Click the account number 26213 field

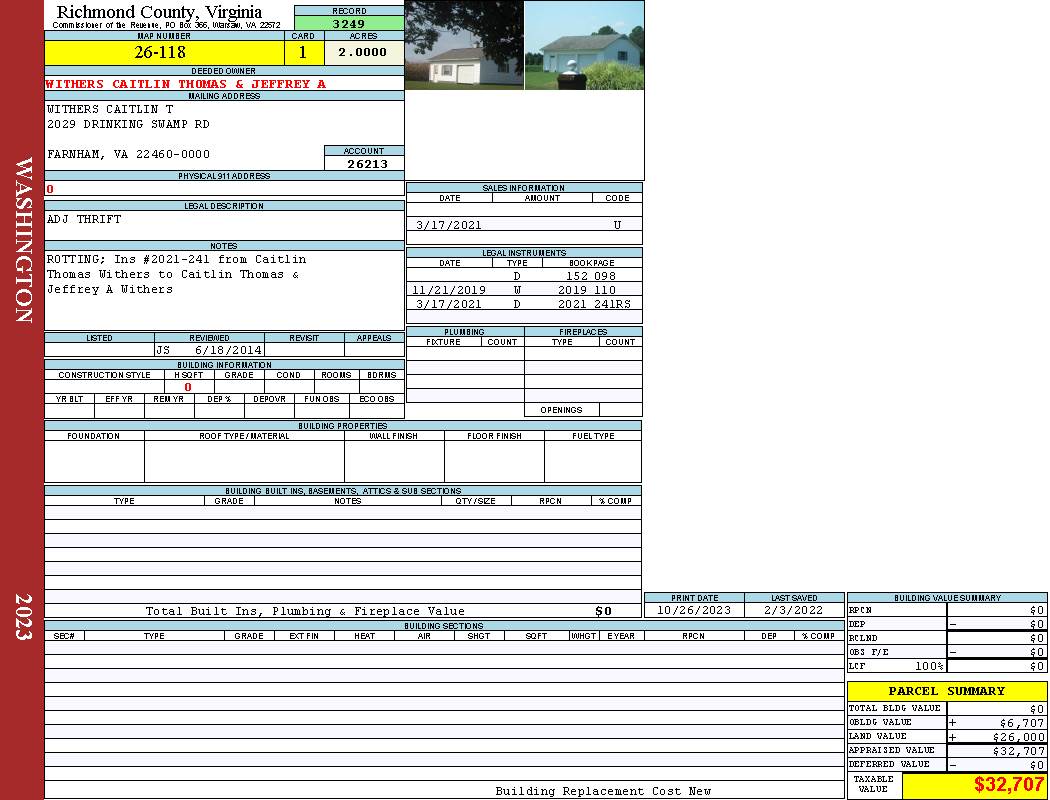[364, 164]
